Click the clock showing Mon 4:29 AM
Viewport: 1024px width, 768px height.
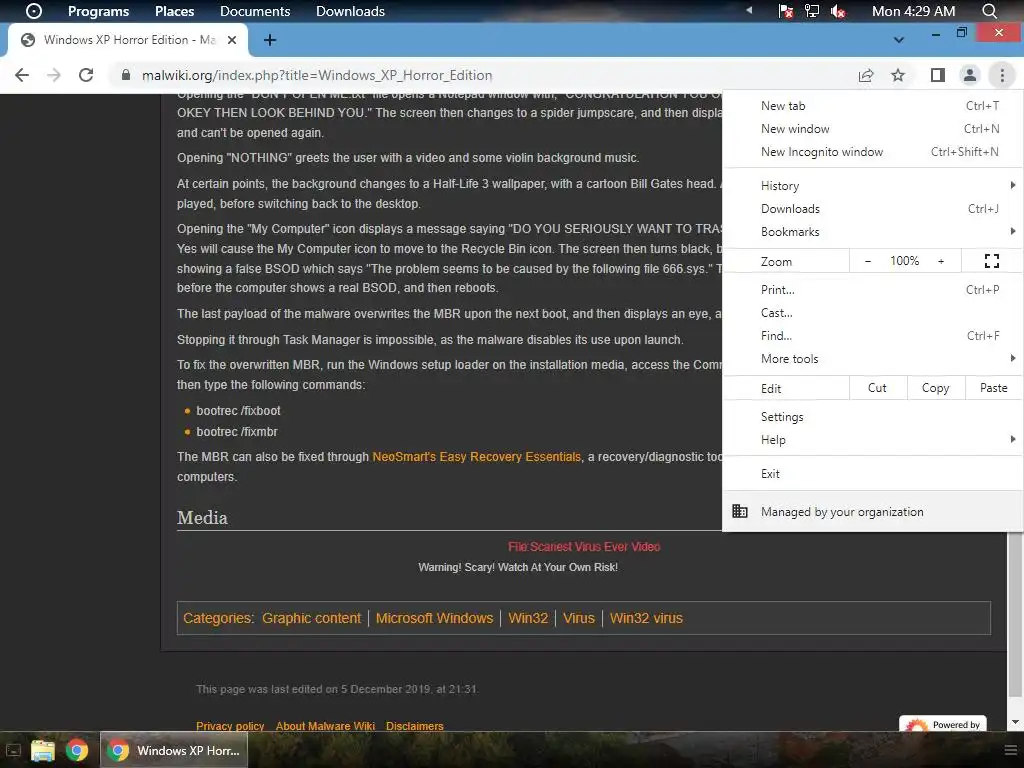913,11
